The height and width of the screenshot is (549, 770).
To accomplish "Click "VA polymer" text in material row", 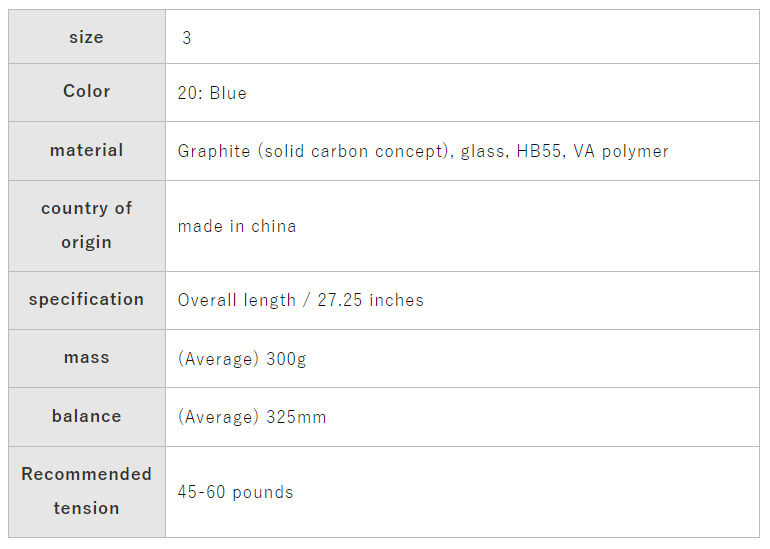I will pyautogui.click(x=620, y=151).
